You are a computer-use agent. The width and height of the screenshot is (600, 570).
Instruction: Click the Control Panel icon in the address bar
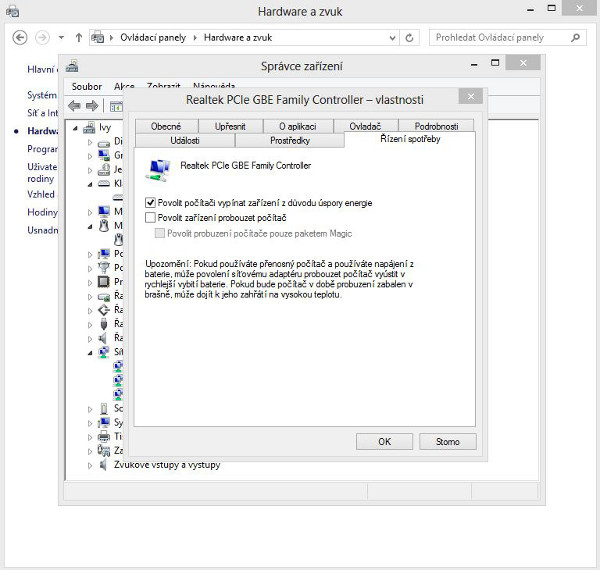pos(98,37)
